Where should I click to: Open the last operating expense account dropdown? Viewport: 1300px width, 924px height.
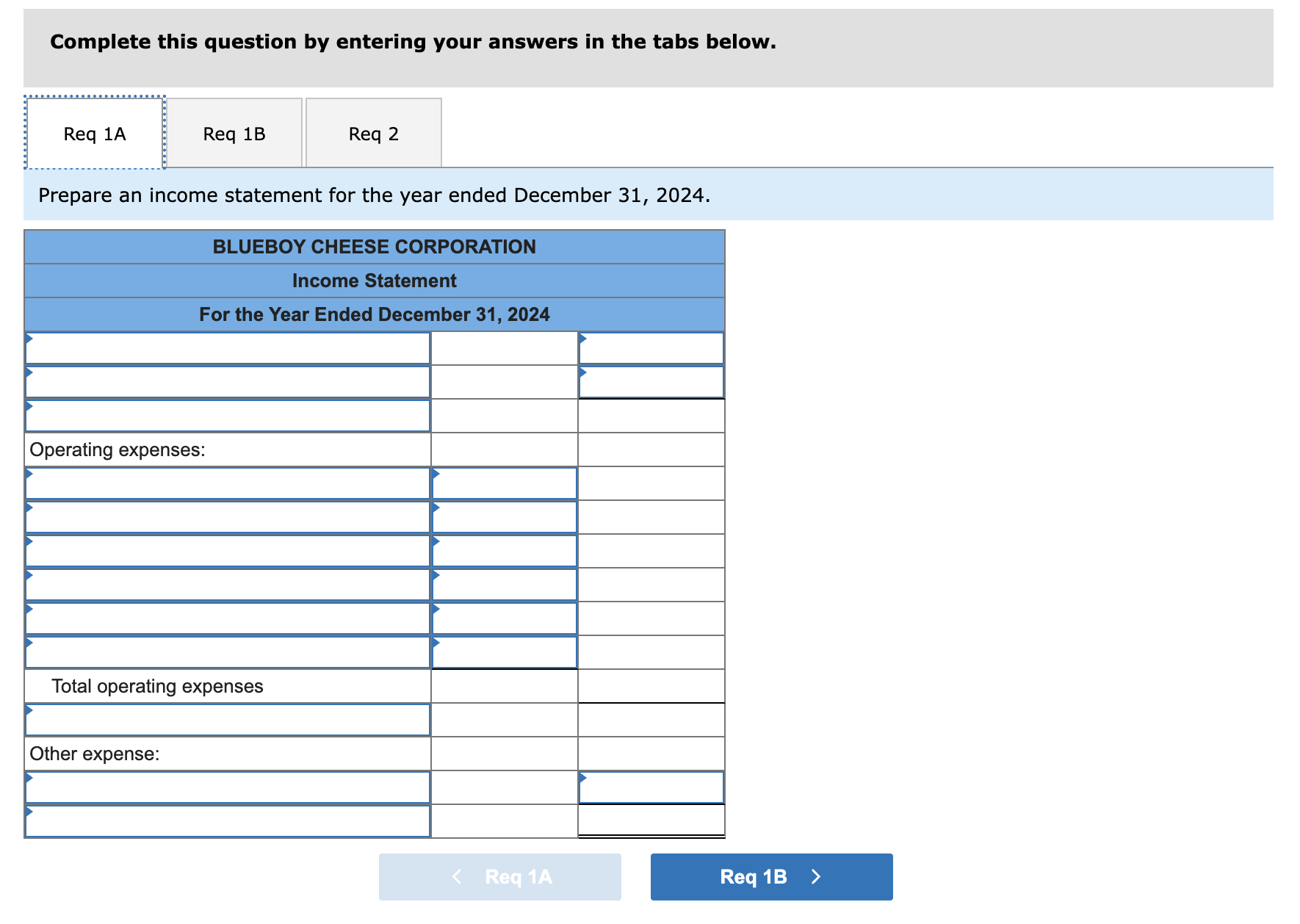228,651
